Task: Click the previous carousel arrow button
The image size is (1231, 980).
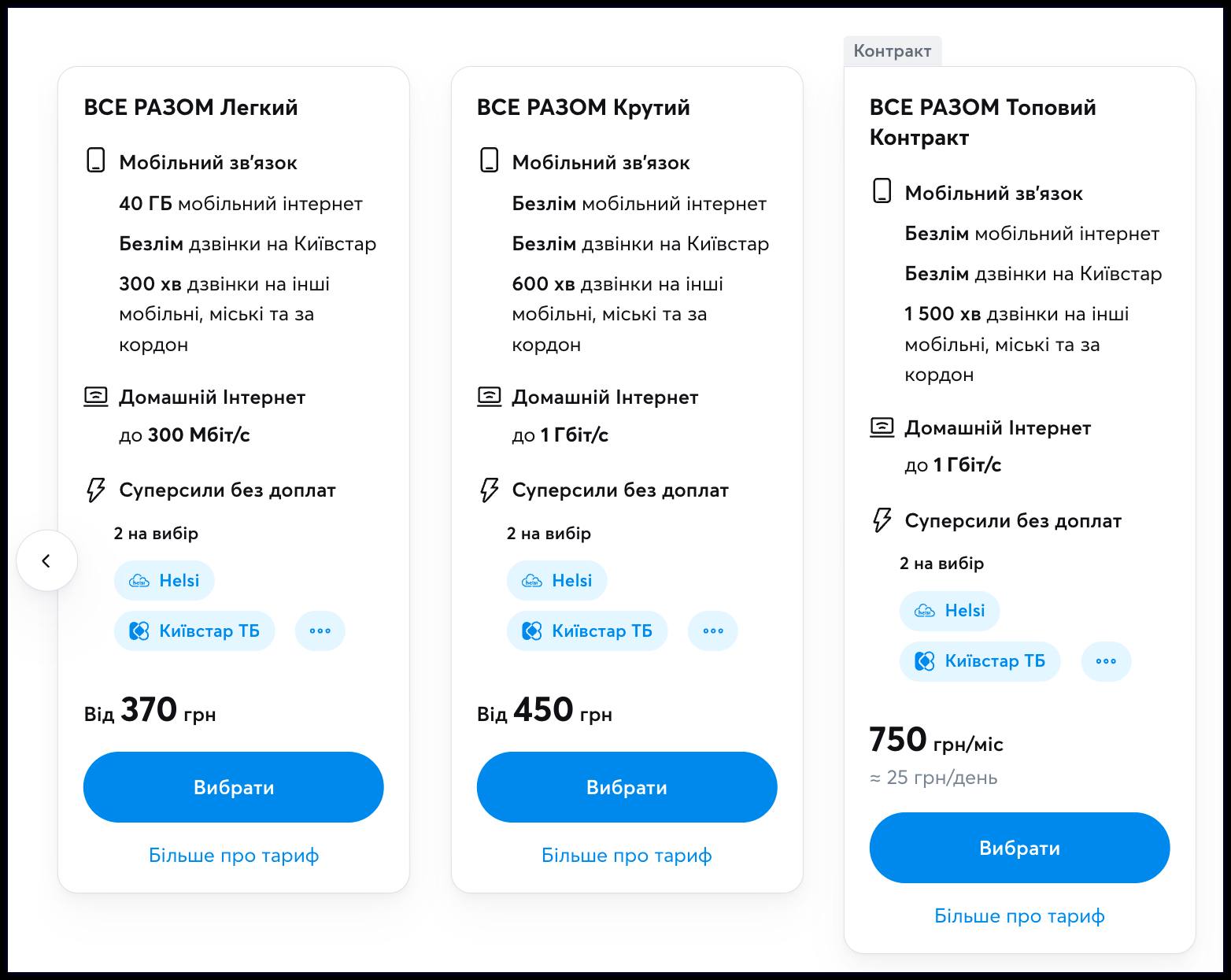Action: pyautogui.click(x=46, y=560)
